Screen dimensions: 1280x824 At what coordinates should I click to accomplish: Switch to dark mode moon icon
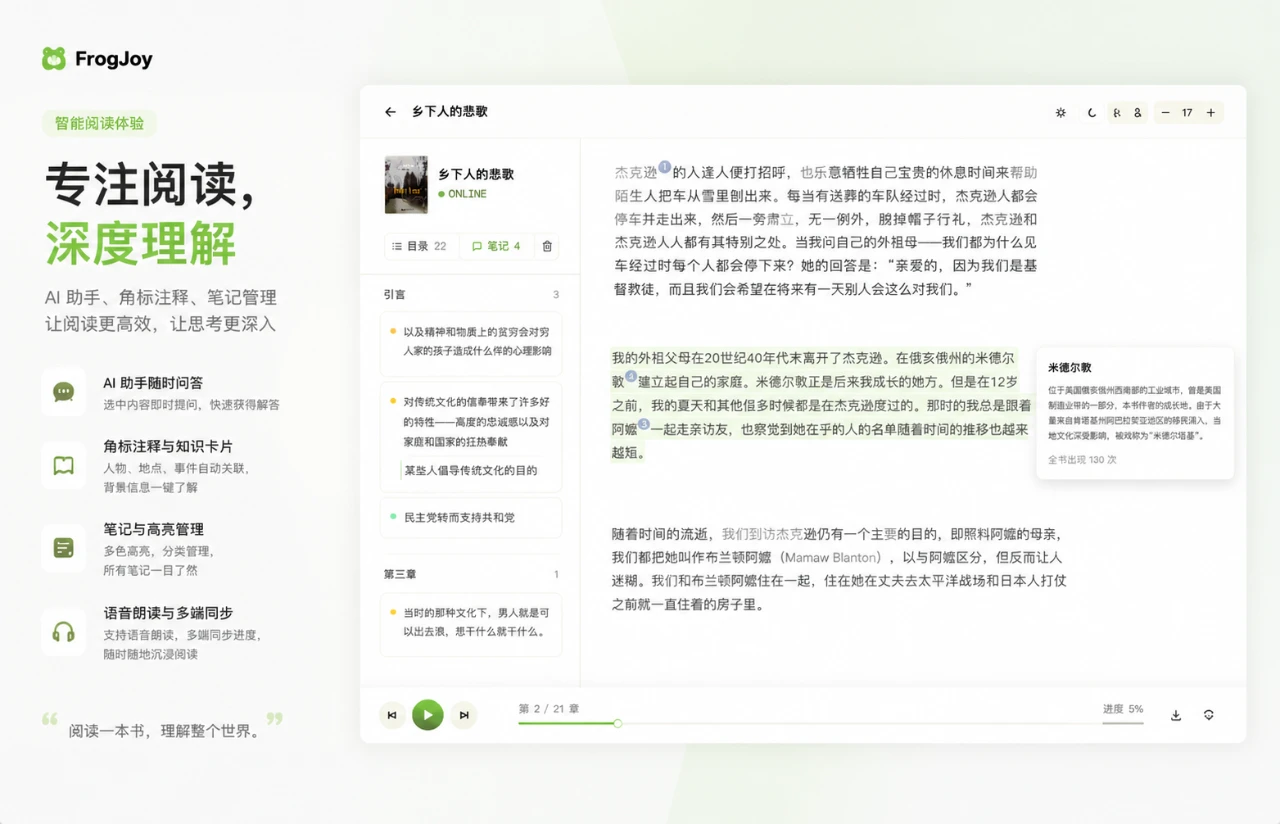[x=1092, y=113]
